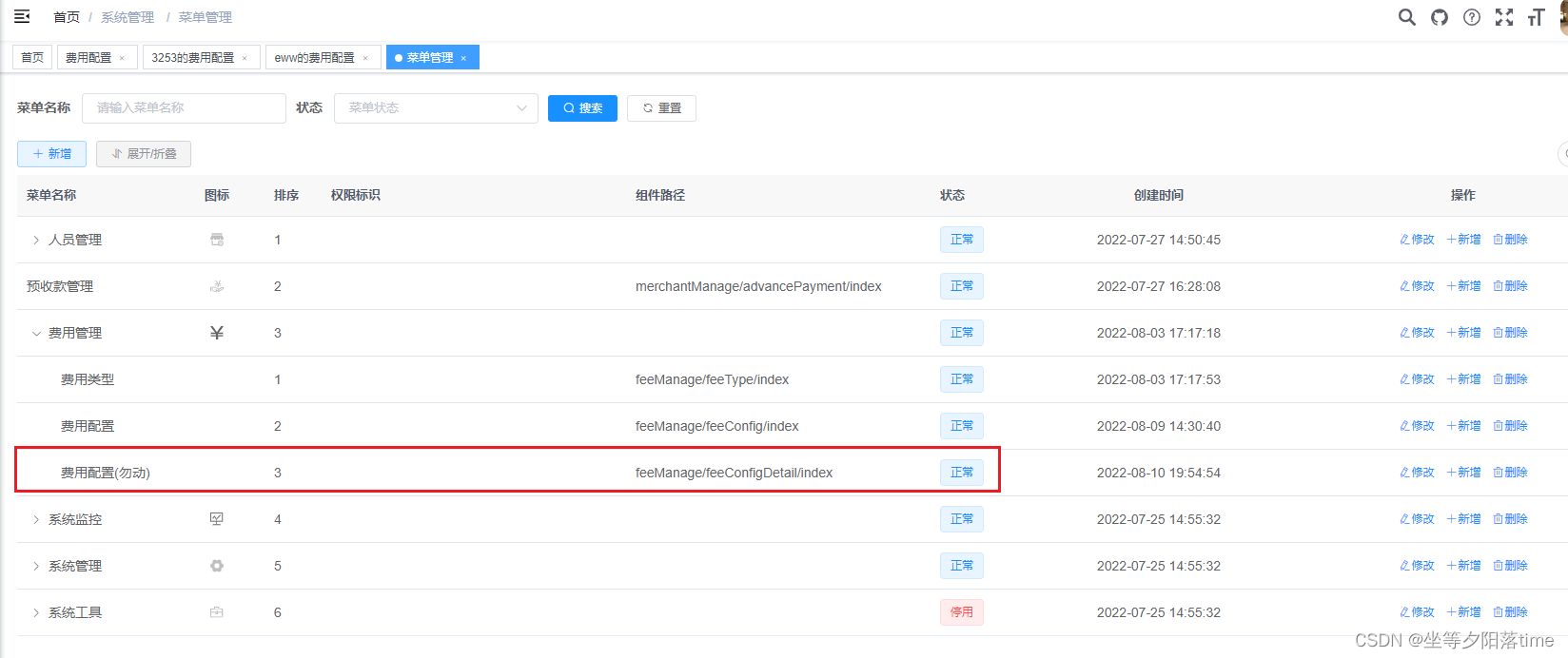Collapse the sidebar hamburger icon
The height and width of the screenshot is (658, 1568).
click(x=22, y=16)
